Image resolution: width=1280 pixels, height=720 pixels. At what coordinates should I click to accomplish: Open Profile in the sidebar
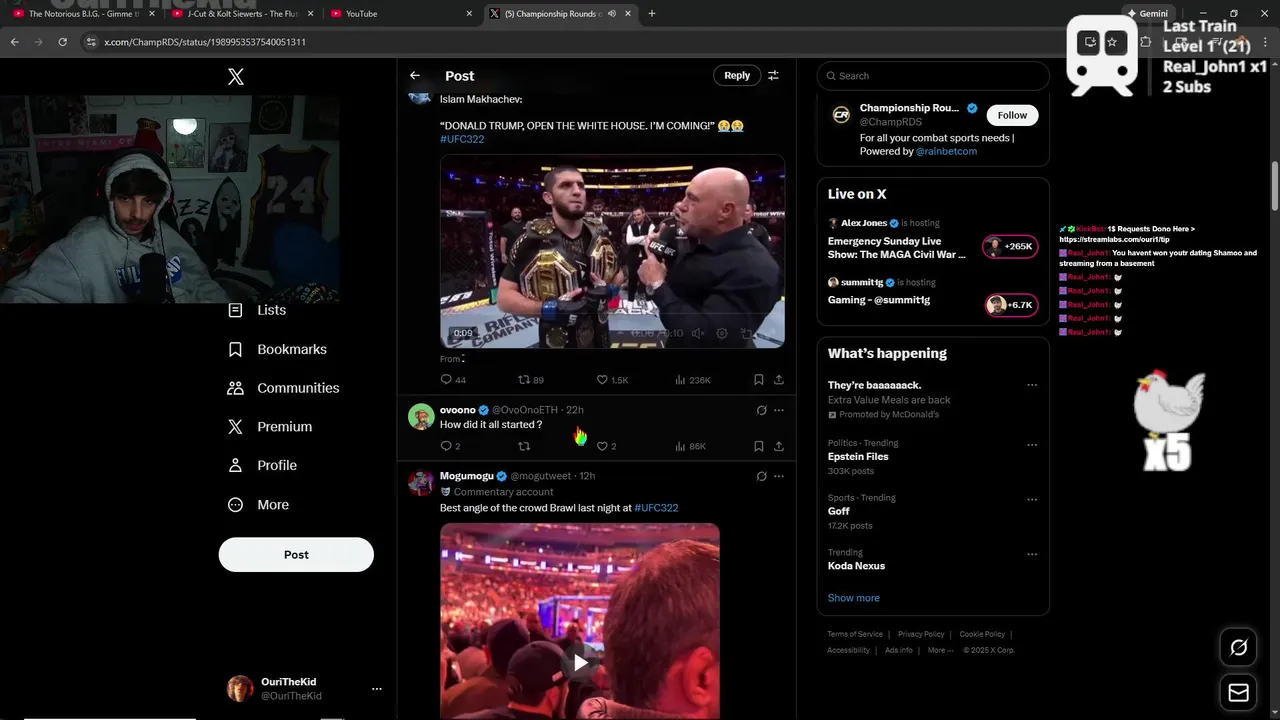pos(262,465)
